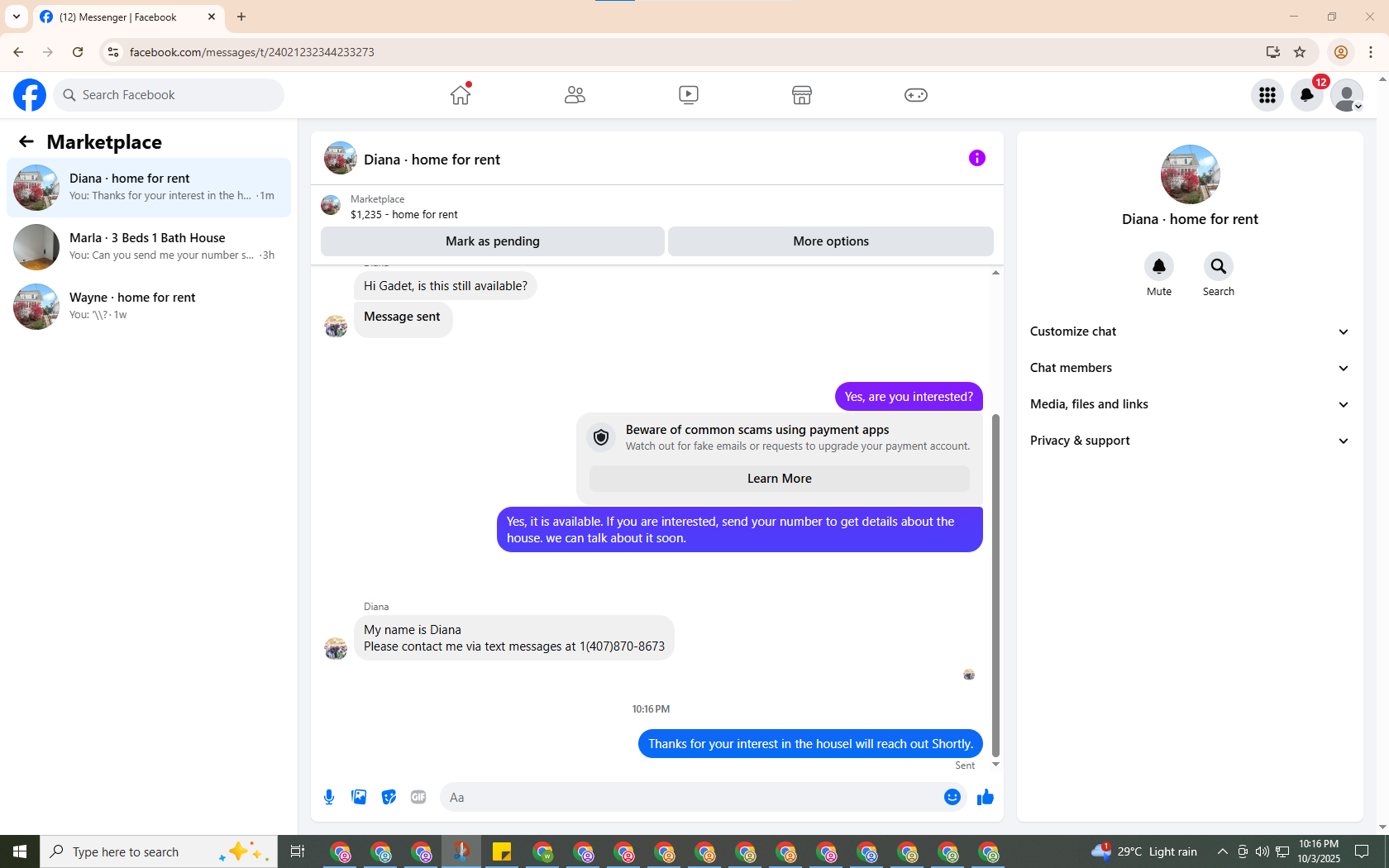The image size is (1389, 868).
Task: Open the taskbar clock and date
Action: pos(1319,851)
